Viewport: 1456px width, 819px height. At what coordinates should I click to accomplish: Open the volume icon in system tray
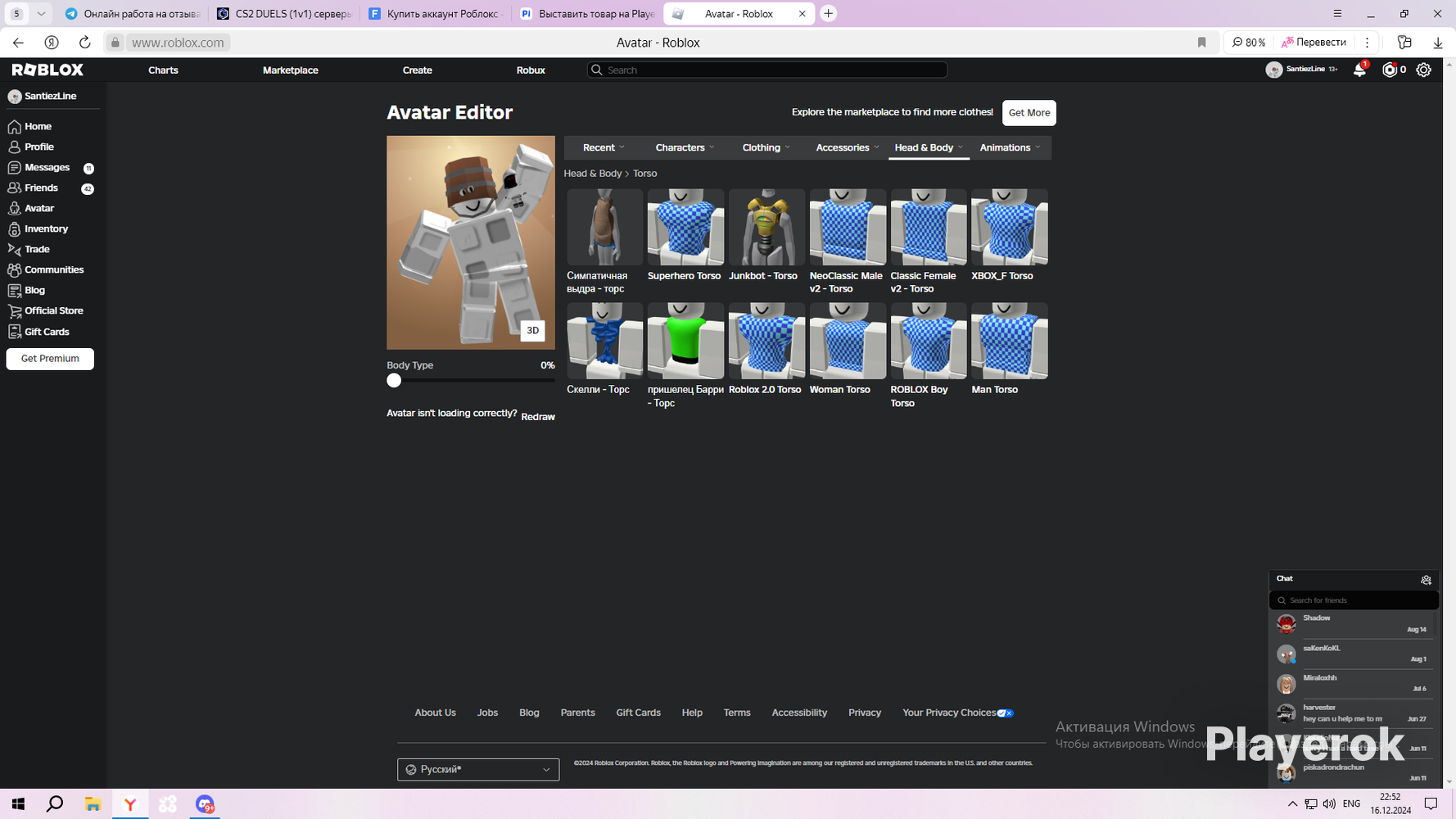pos(1329,804)
